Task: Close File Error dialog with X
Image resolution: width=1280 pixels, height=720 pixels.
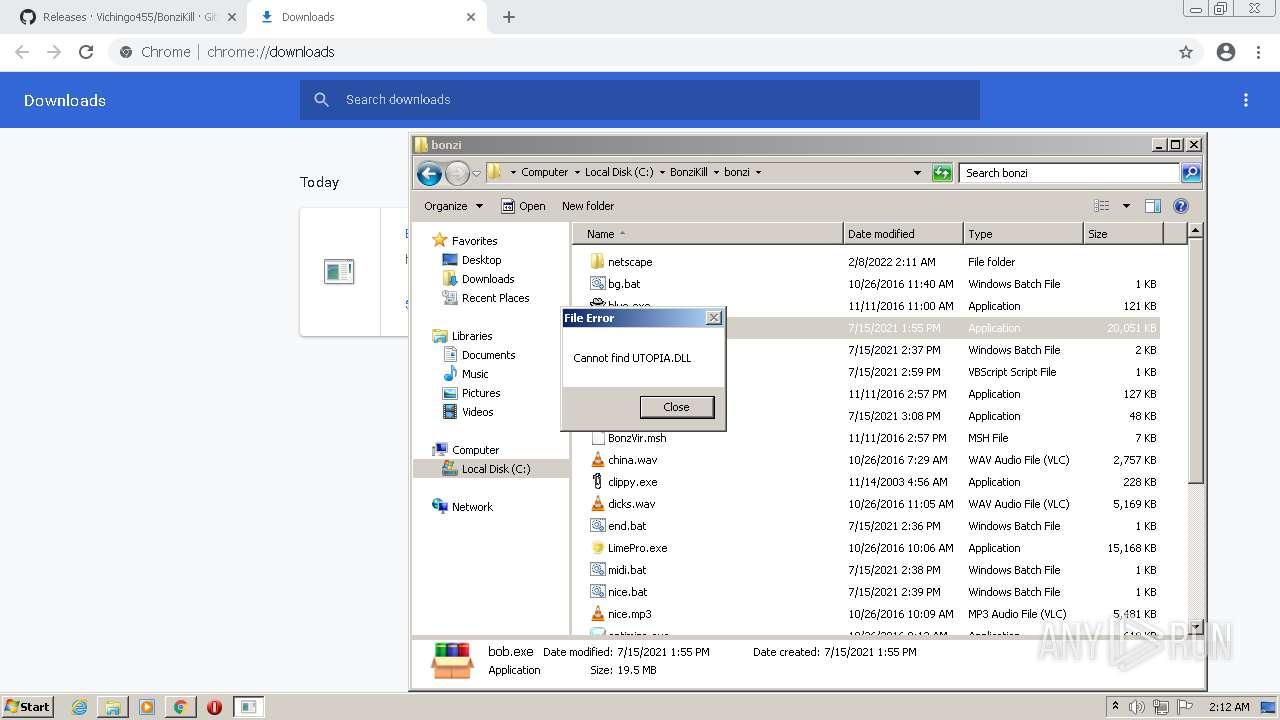Action: coord(713,318)
